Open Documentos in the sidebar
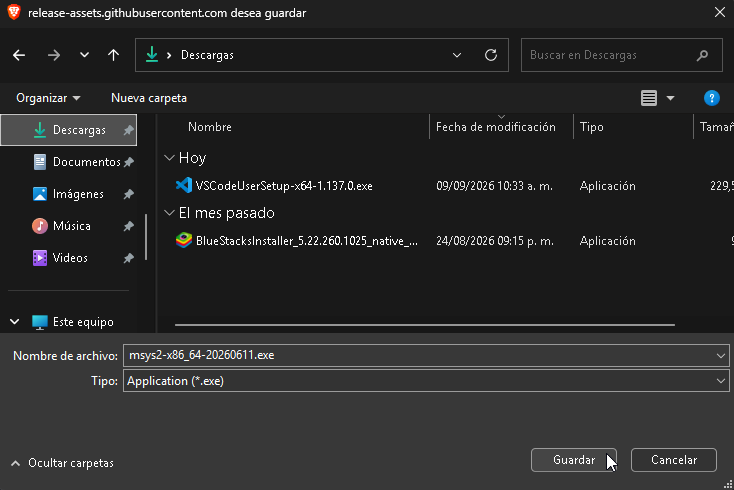This screenshot has height=490, width=734. pyautogui.click(x=87, y=162)
